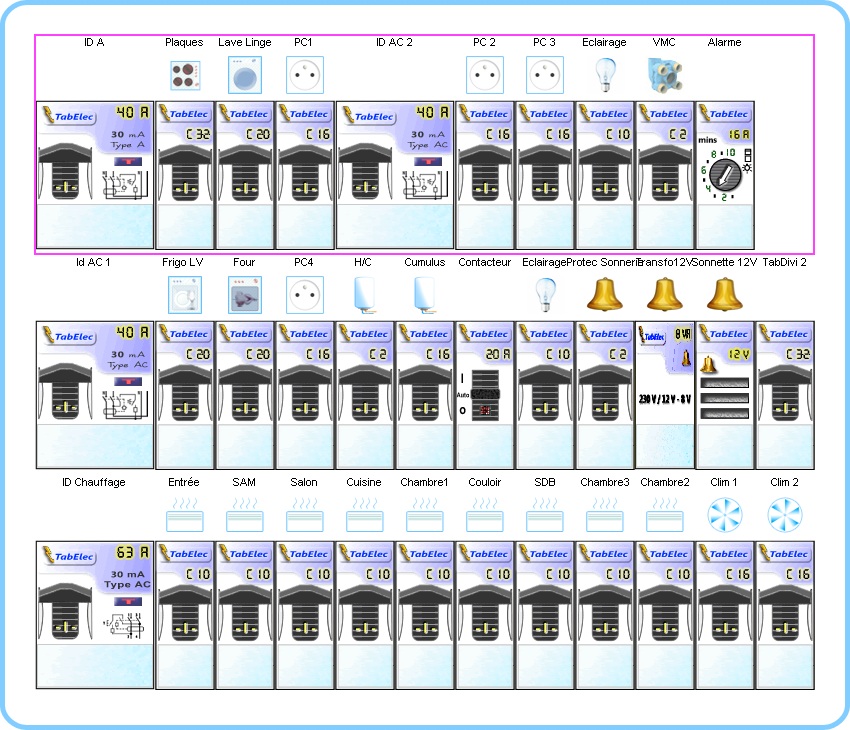This screenshot has height=730, width=850.
Task: Click the Contacteur 20 A Auto selector
Action: tap(484, 393)
